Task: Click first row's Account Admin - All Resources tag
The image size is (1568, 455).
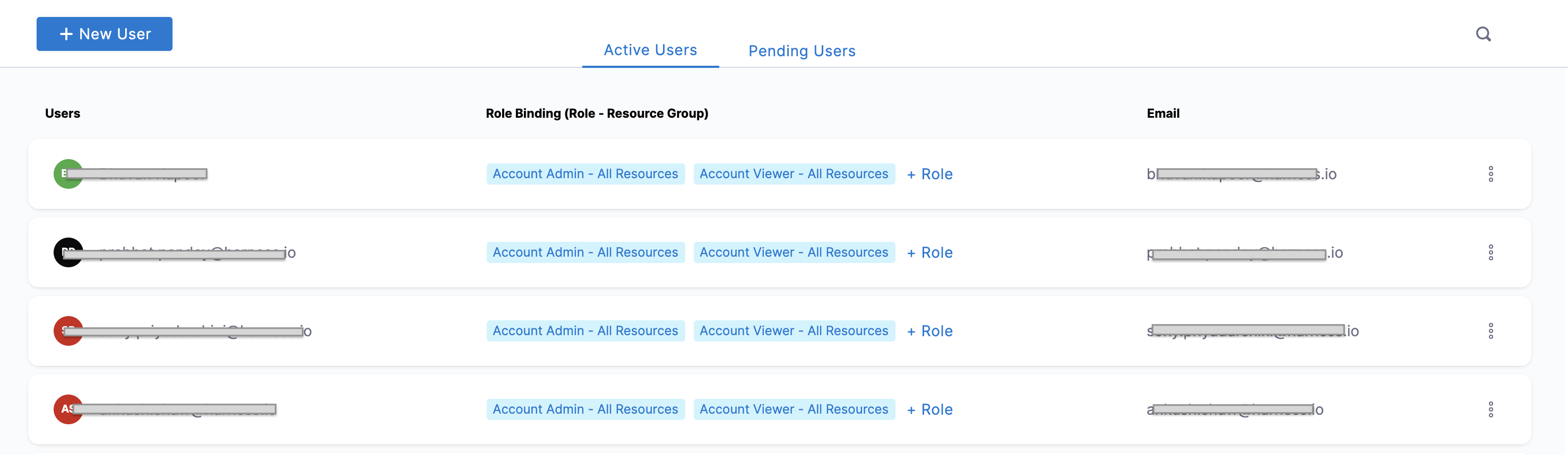Action: coord(585,174)
